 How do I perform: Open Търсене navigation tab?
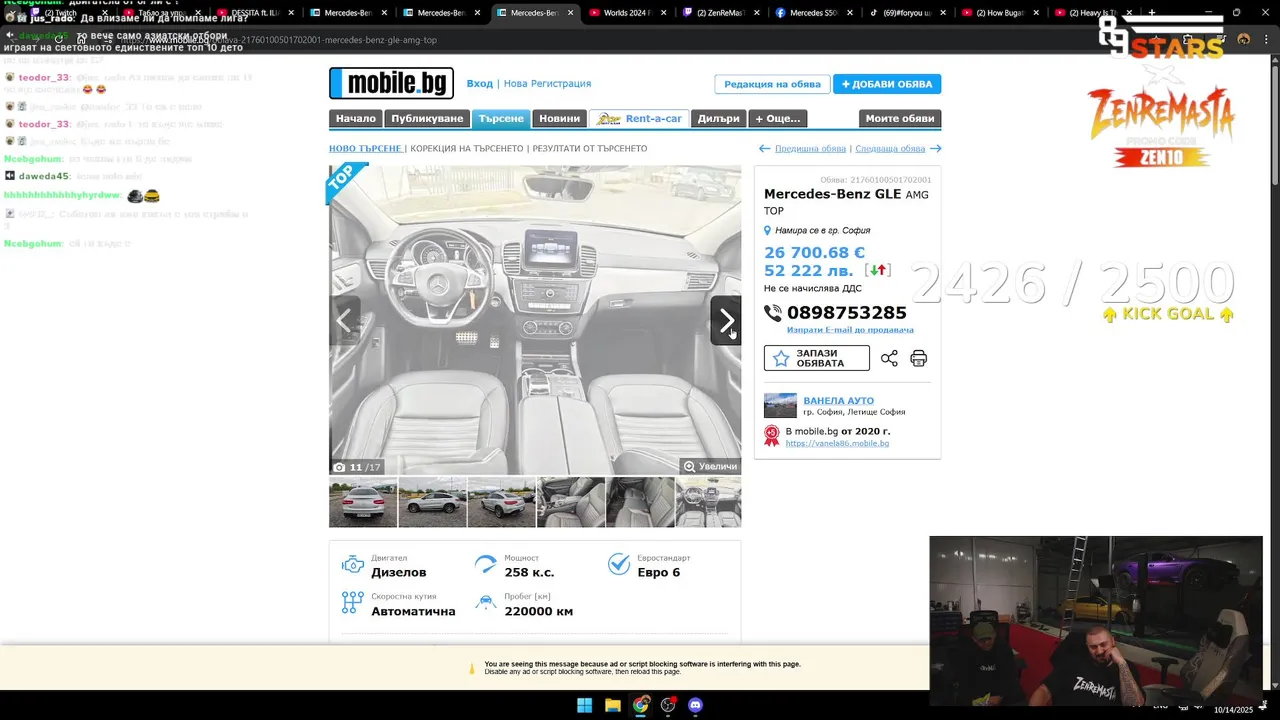point(501,118)
